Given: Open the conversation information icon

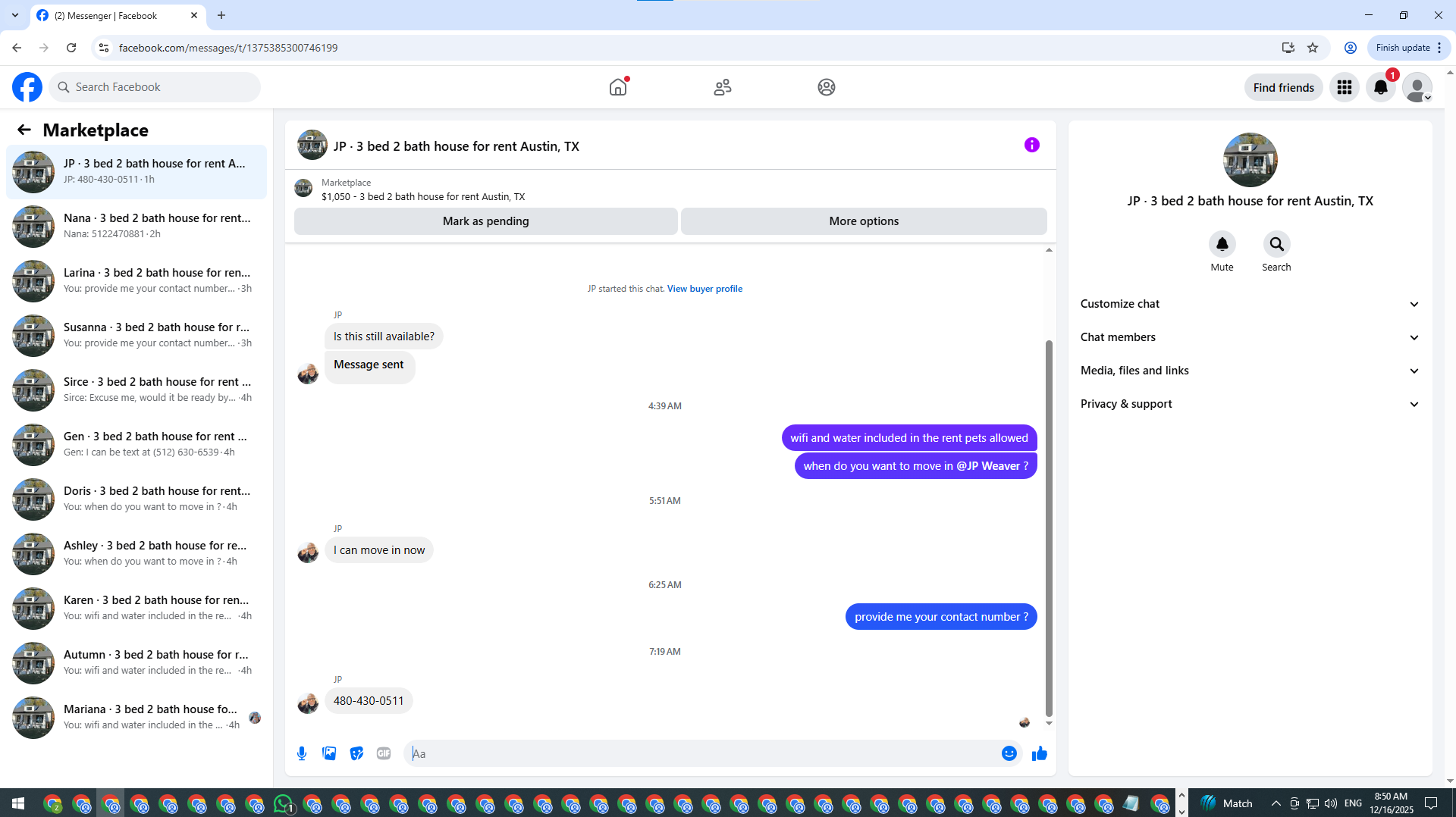Looking at the screenshot, I should [x=1032, y=145].
